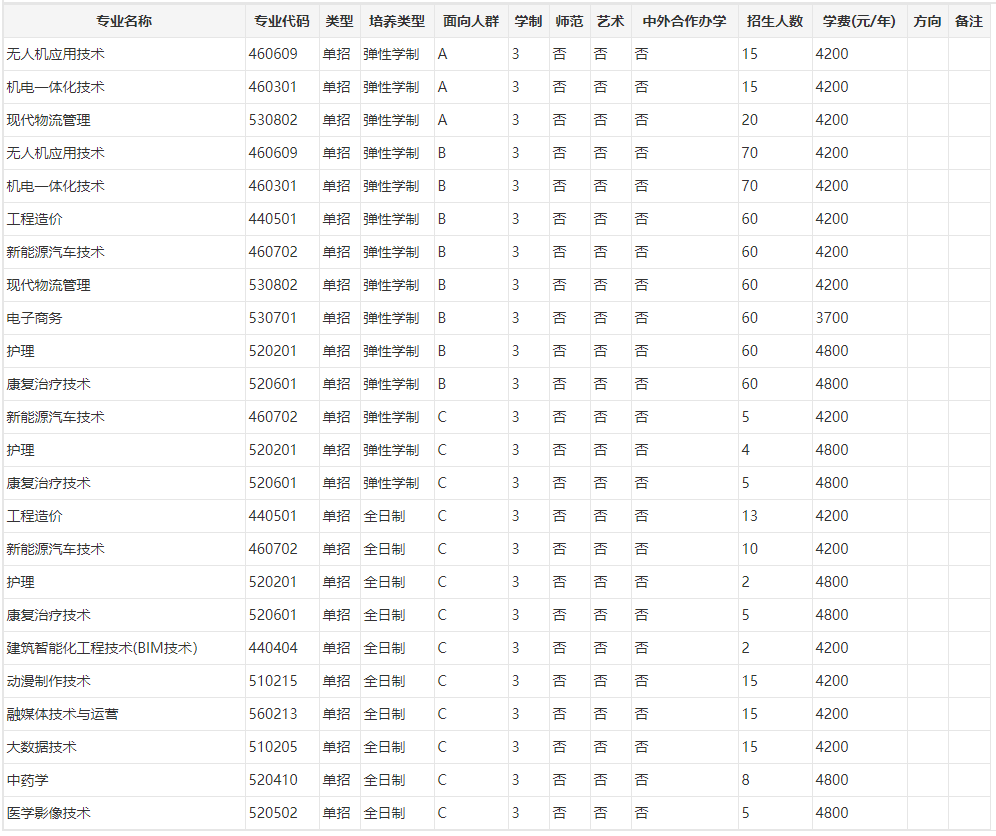Select major code 510205
The height and width of the screenshot is (836, 996).
[x=273, y=747]
